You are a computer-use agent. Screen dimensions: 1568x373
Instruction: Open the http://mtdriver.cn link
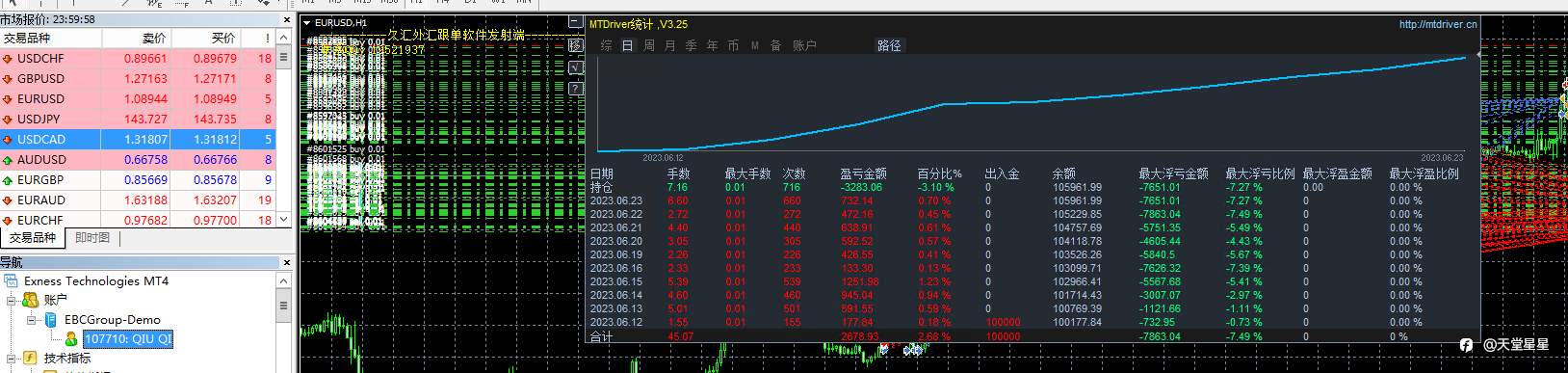point(1437,25)
